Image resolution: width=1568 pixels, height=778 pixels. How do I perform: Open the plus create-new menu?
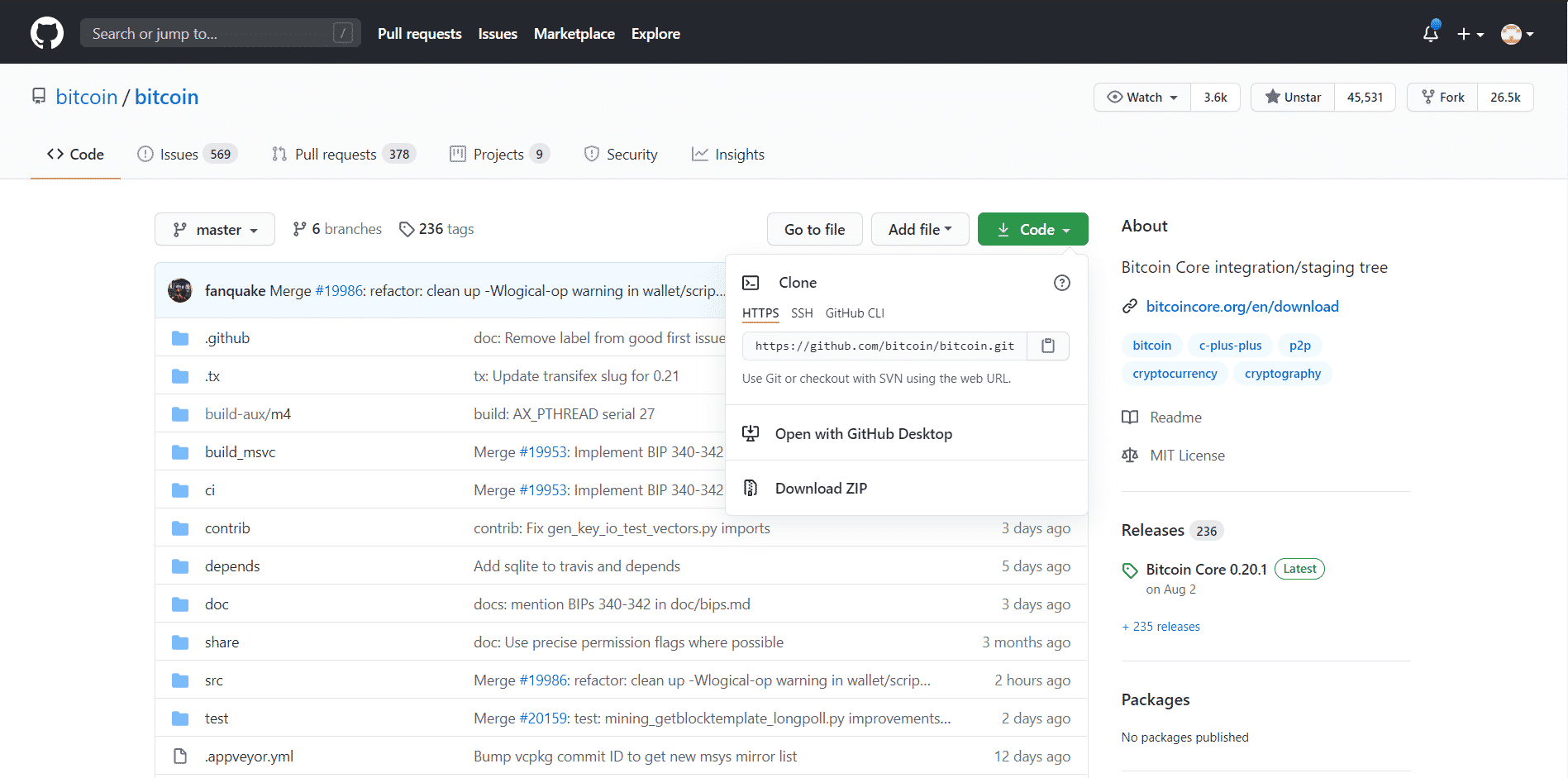coord(1470,34)
